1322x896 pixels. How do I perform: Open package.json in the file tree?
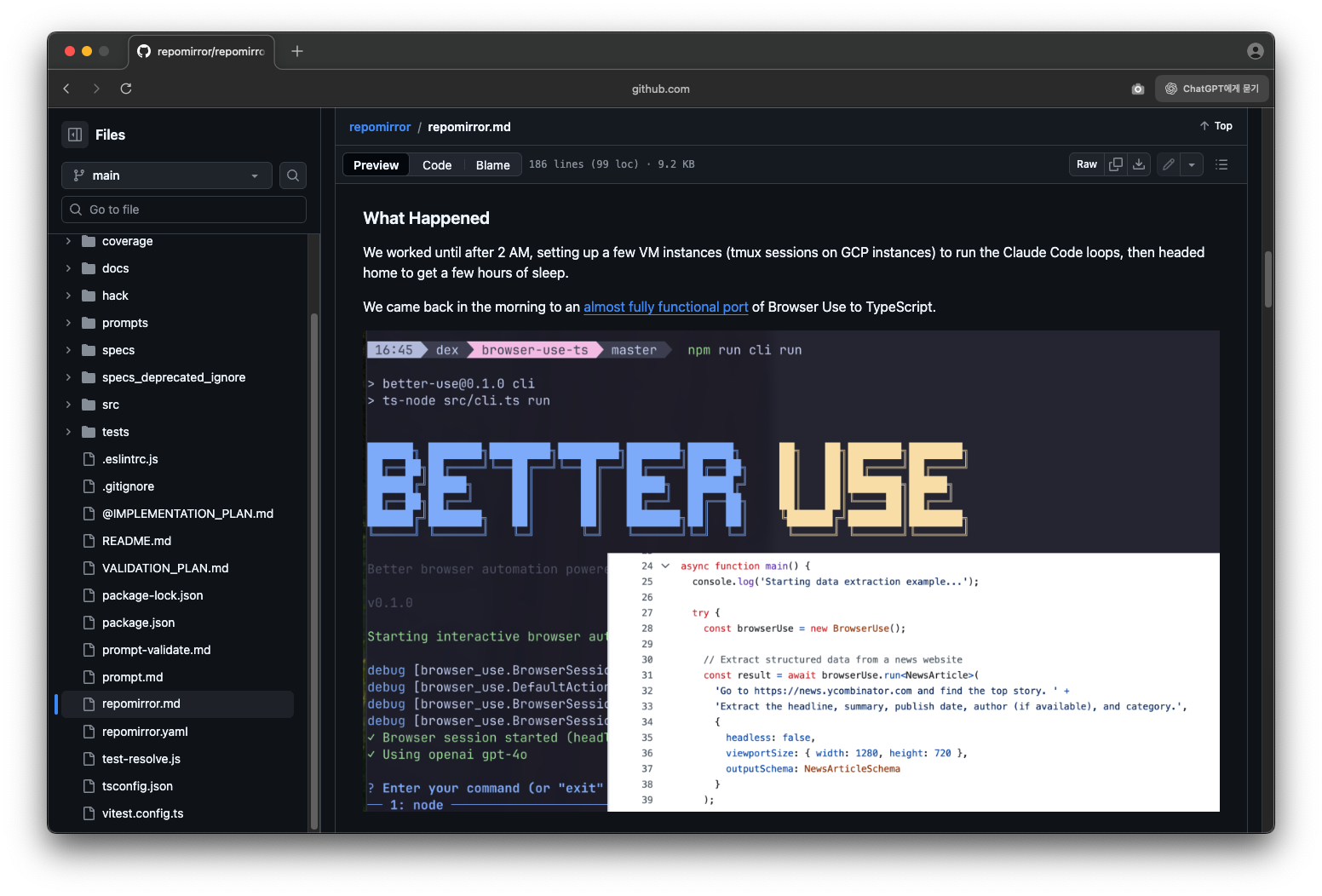(138, 623)
